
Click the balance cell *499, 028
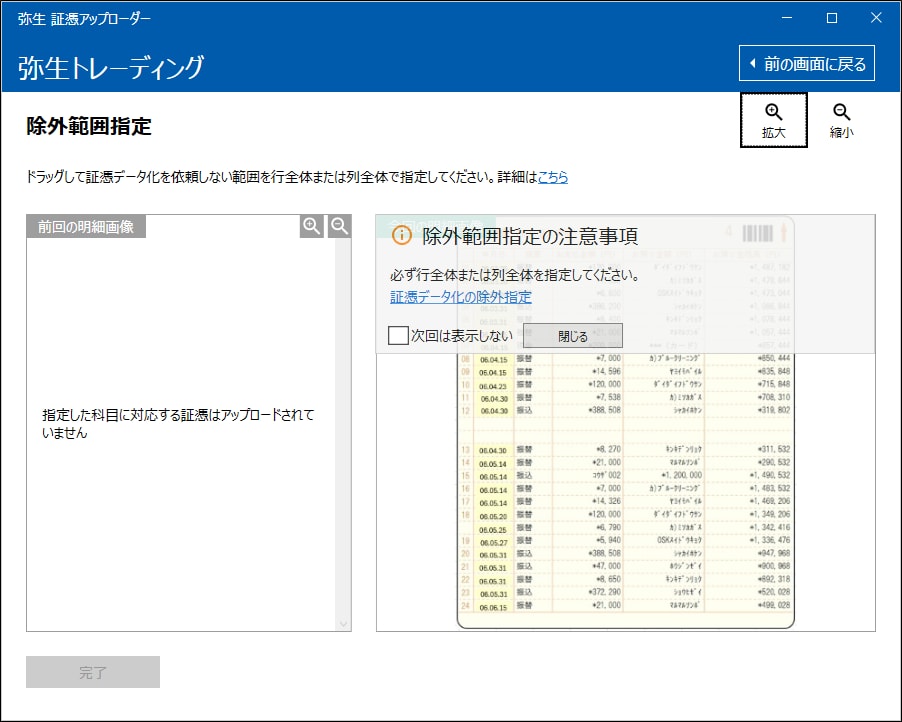774,605
